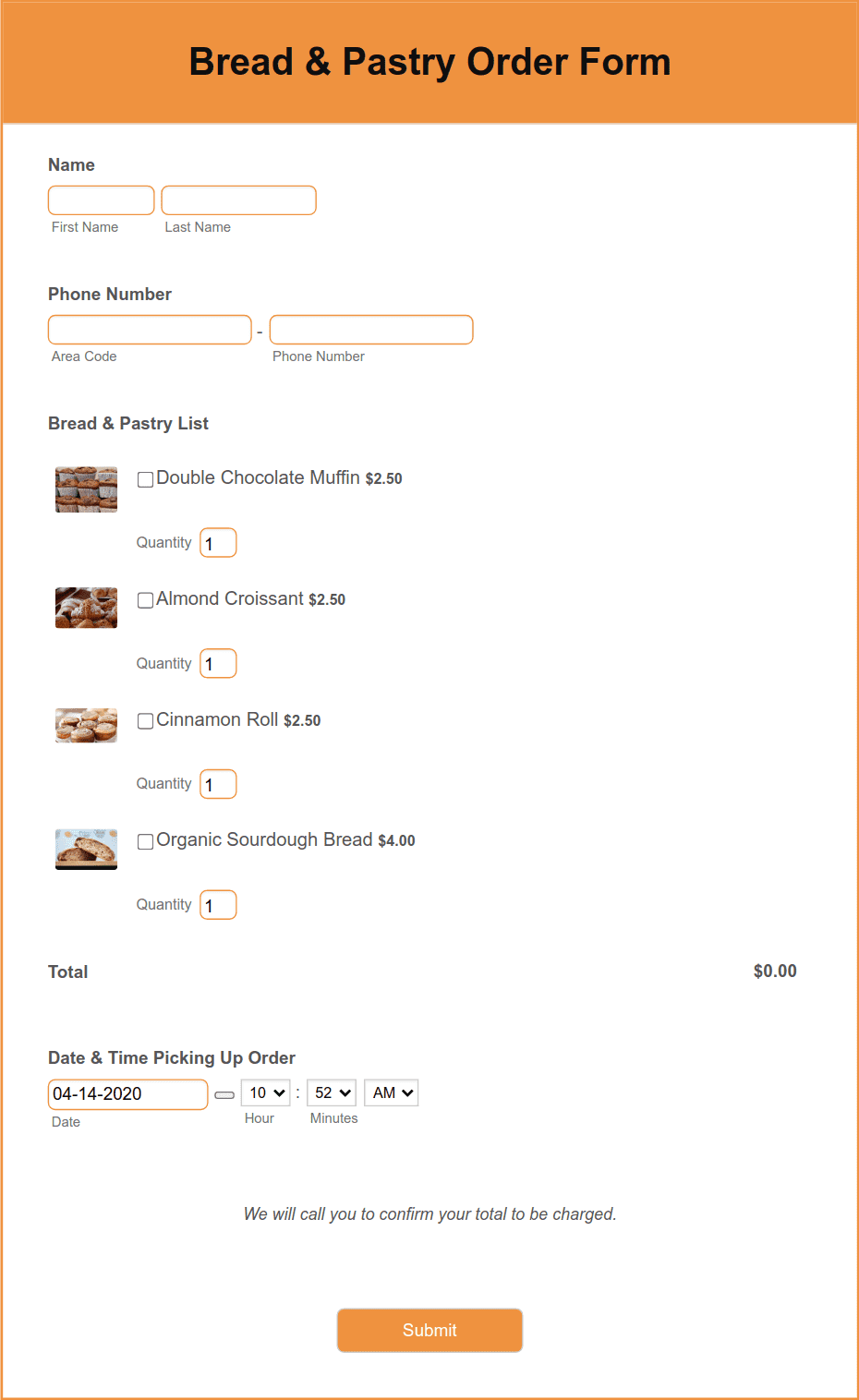Open the AM/PM selector

tap(391, 1092)
